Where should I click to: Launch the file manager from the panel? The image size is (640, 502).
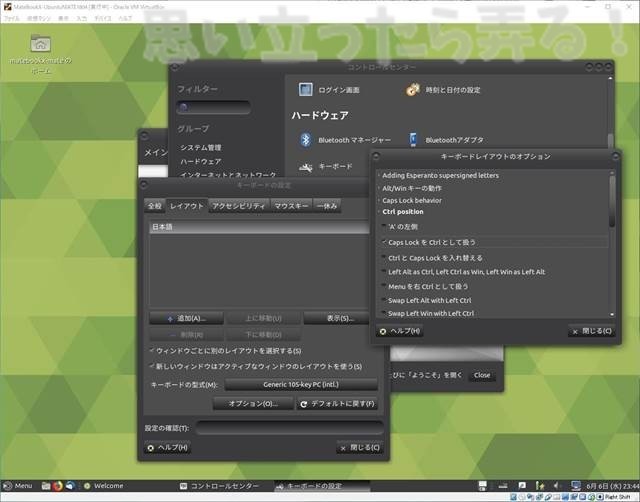point(46,486)
